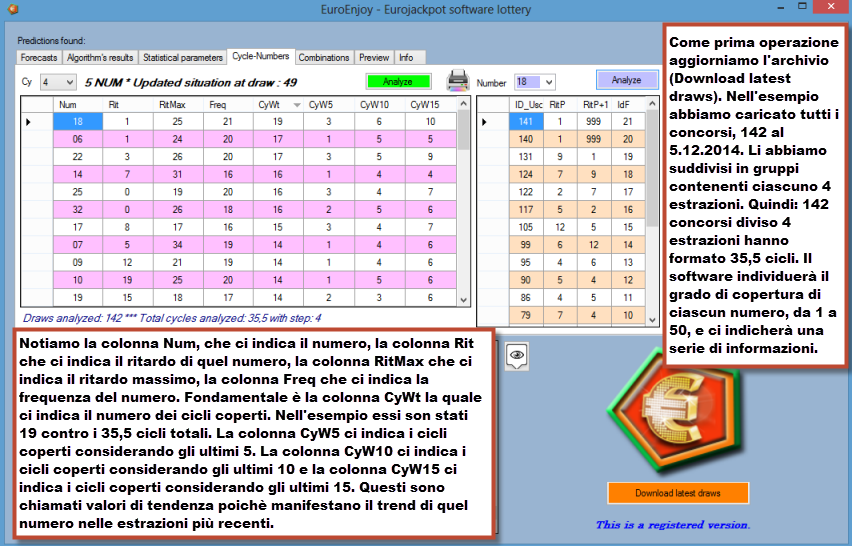Image resolution: width=852 pixels, height=546 pixels.
Task: Open the Combinations tab
Action: tap(324, 57)
